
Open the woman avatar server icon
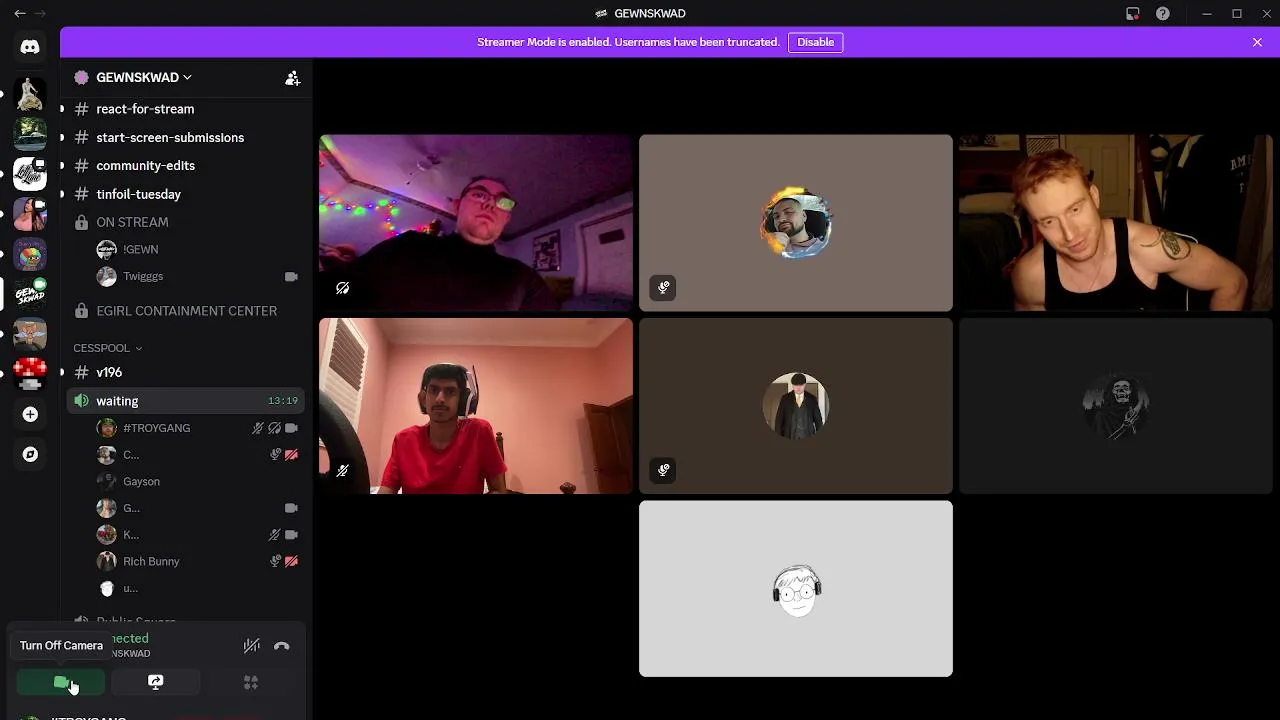[30, 214]
